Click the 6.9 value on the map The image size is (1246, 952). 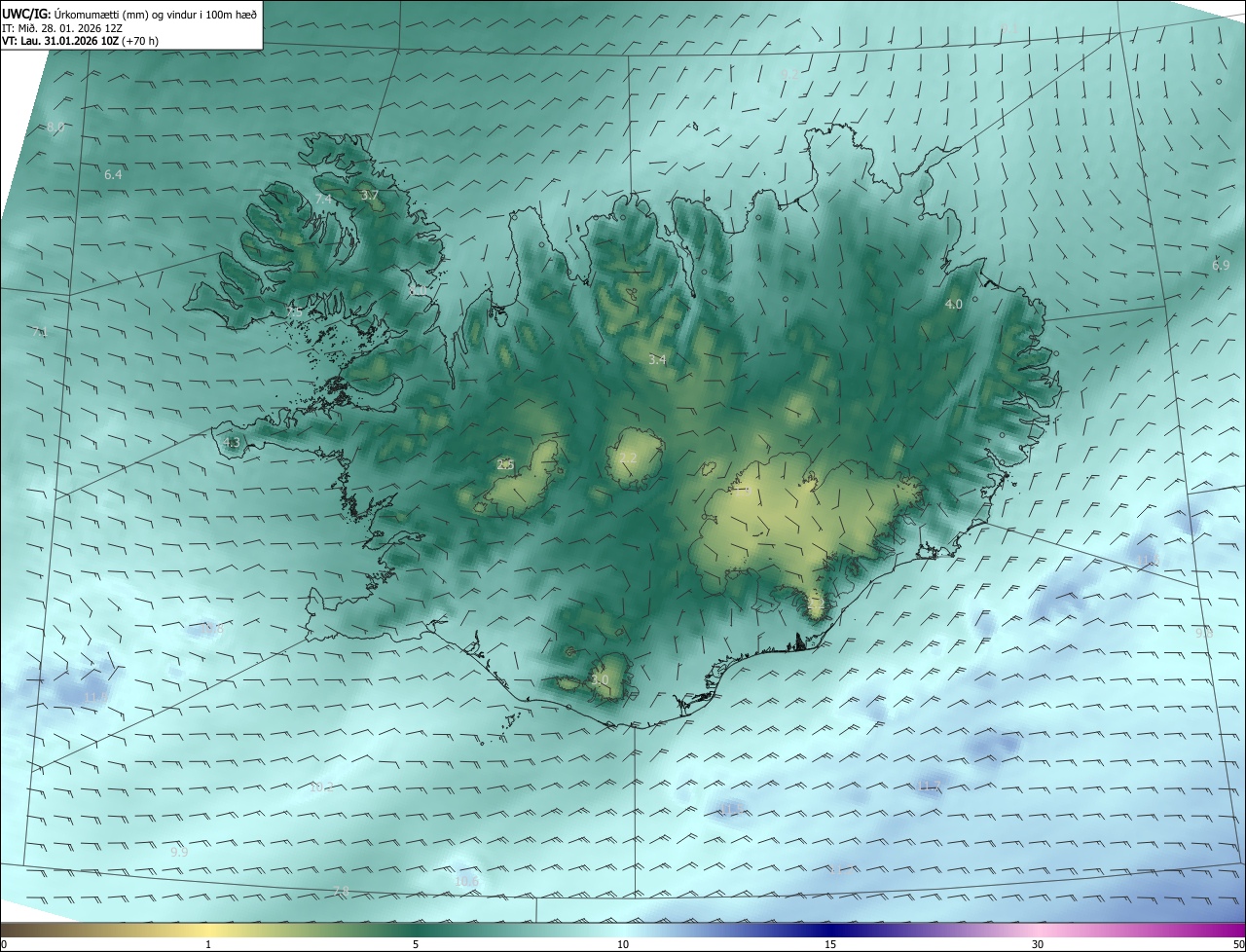coord(1221,266)
